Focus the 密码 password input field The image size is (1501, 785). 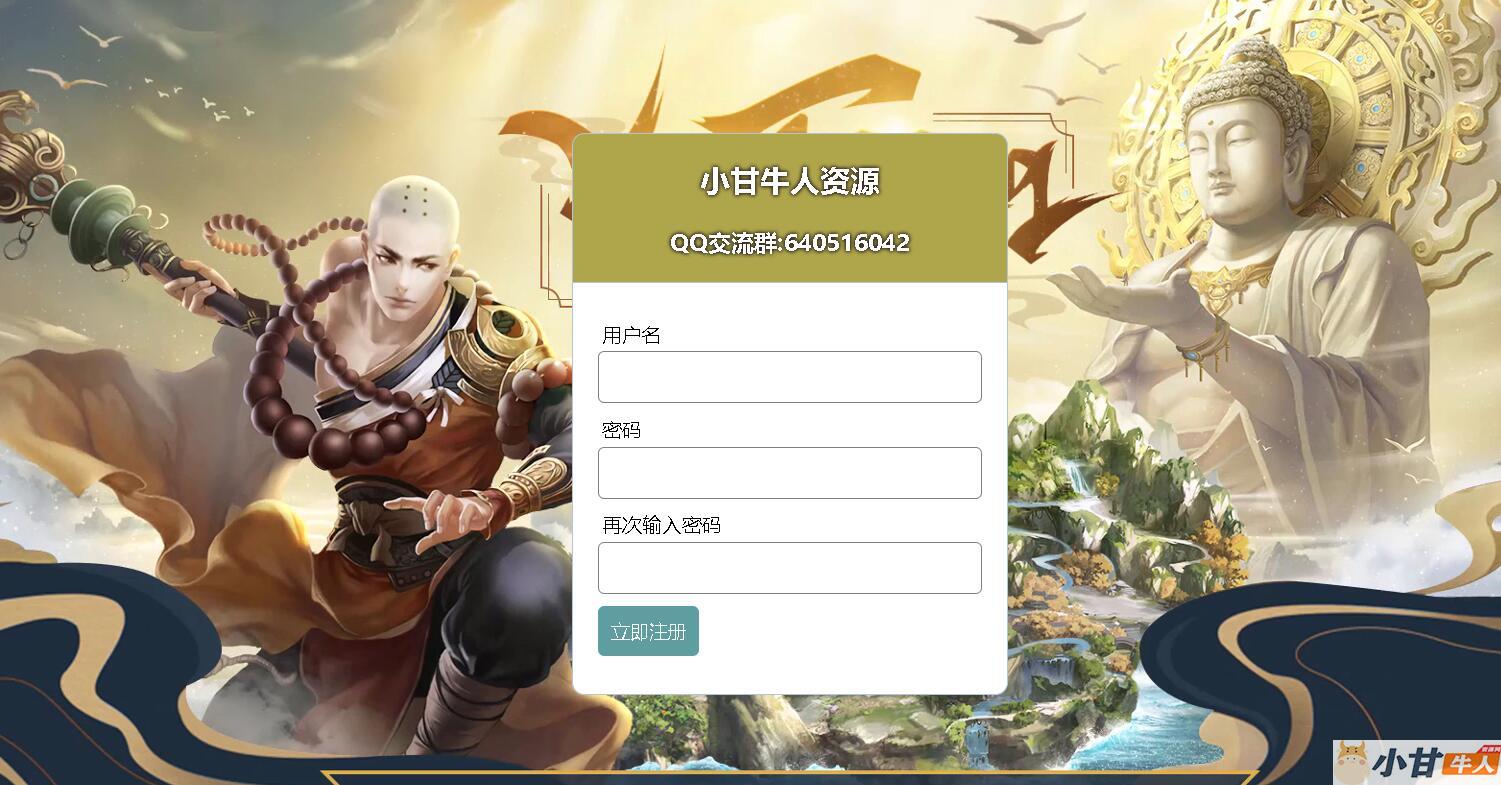pos(790,473)
